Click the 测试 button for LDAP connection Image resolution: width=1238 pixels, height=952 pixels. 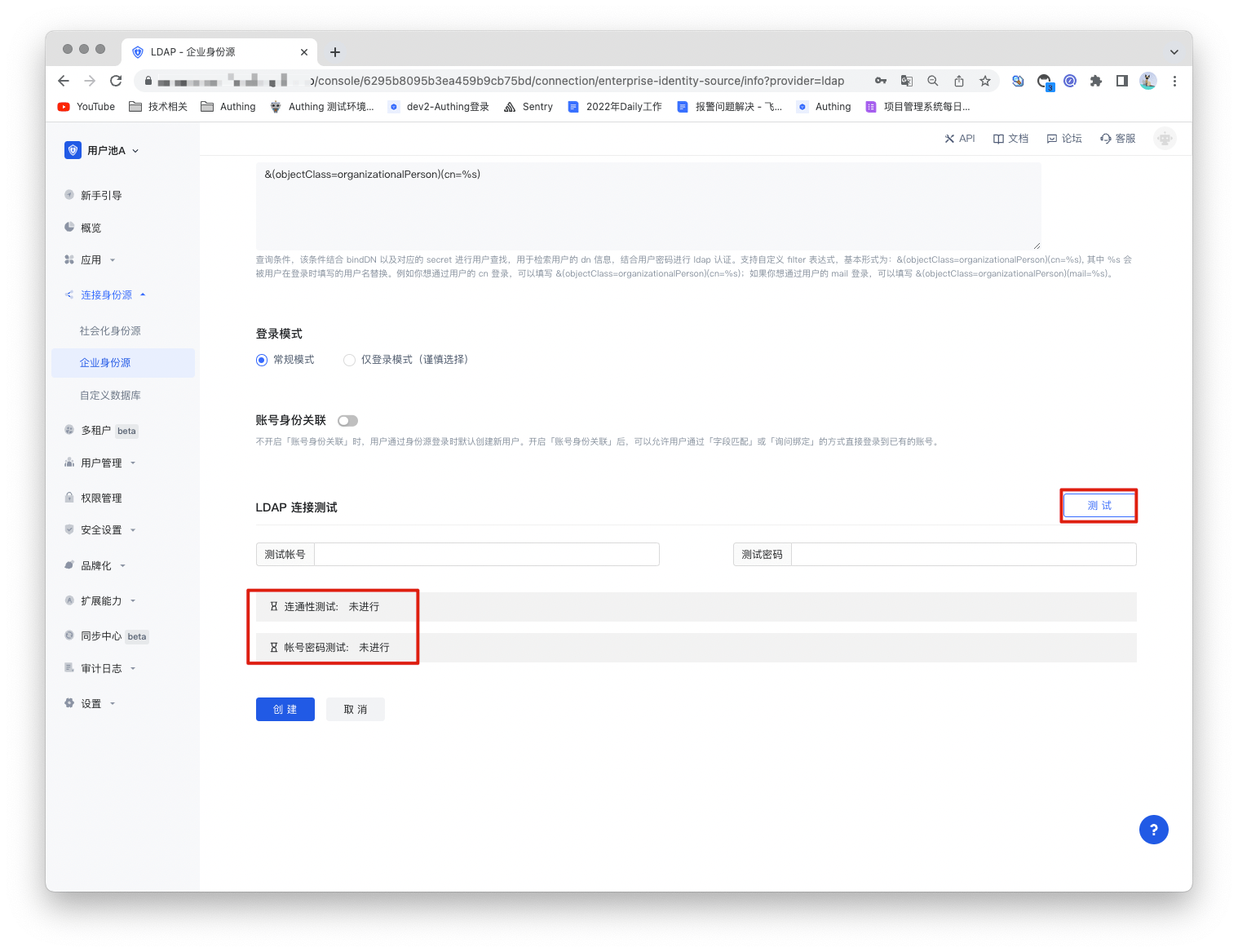[1099, 506]
